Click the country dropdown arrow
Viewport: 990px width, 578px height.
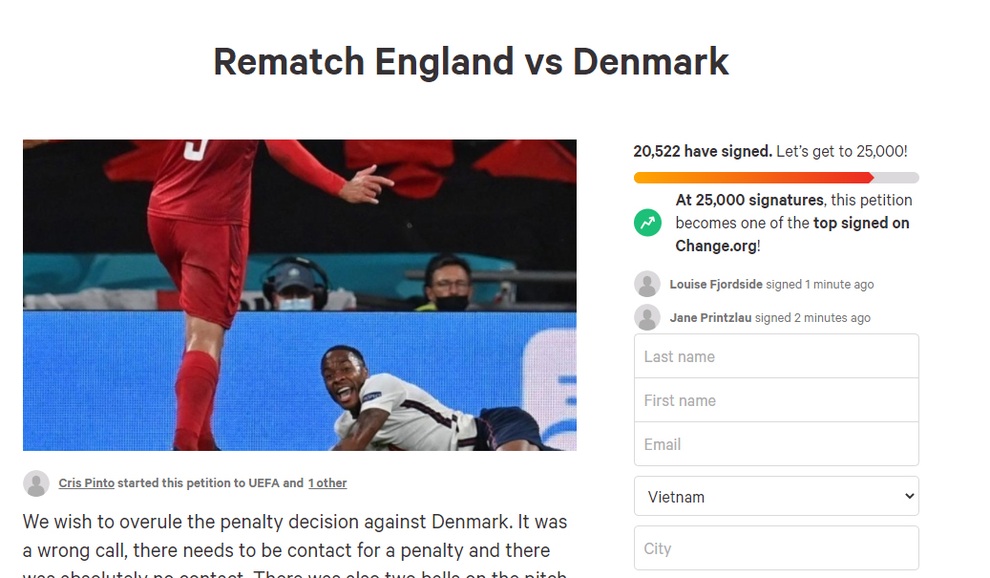point(909,497)
